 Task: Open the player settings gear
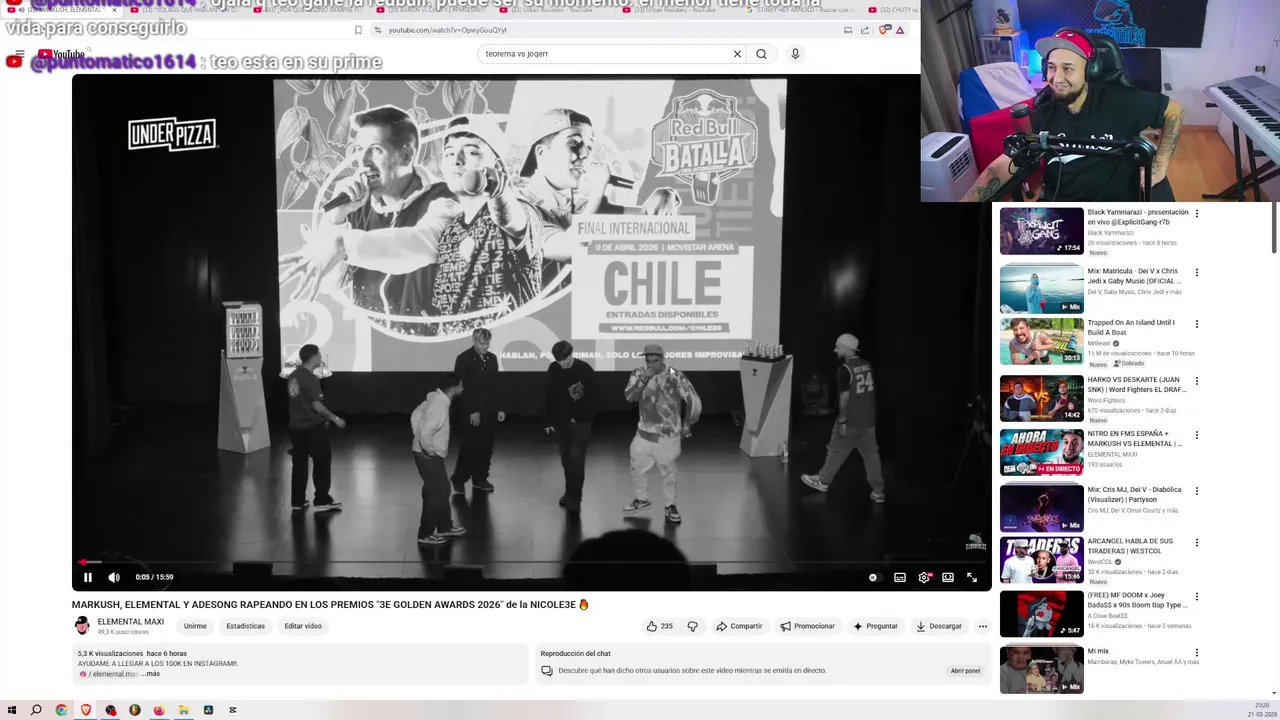coord(924,577)
